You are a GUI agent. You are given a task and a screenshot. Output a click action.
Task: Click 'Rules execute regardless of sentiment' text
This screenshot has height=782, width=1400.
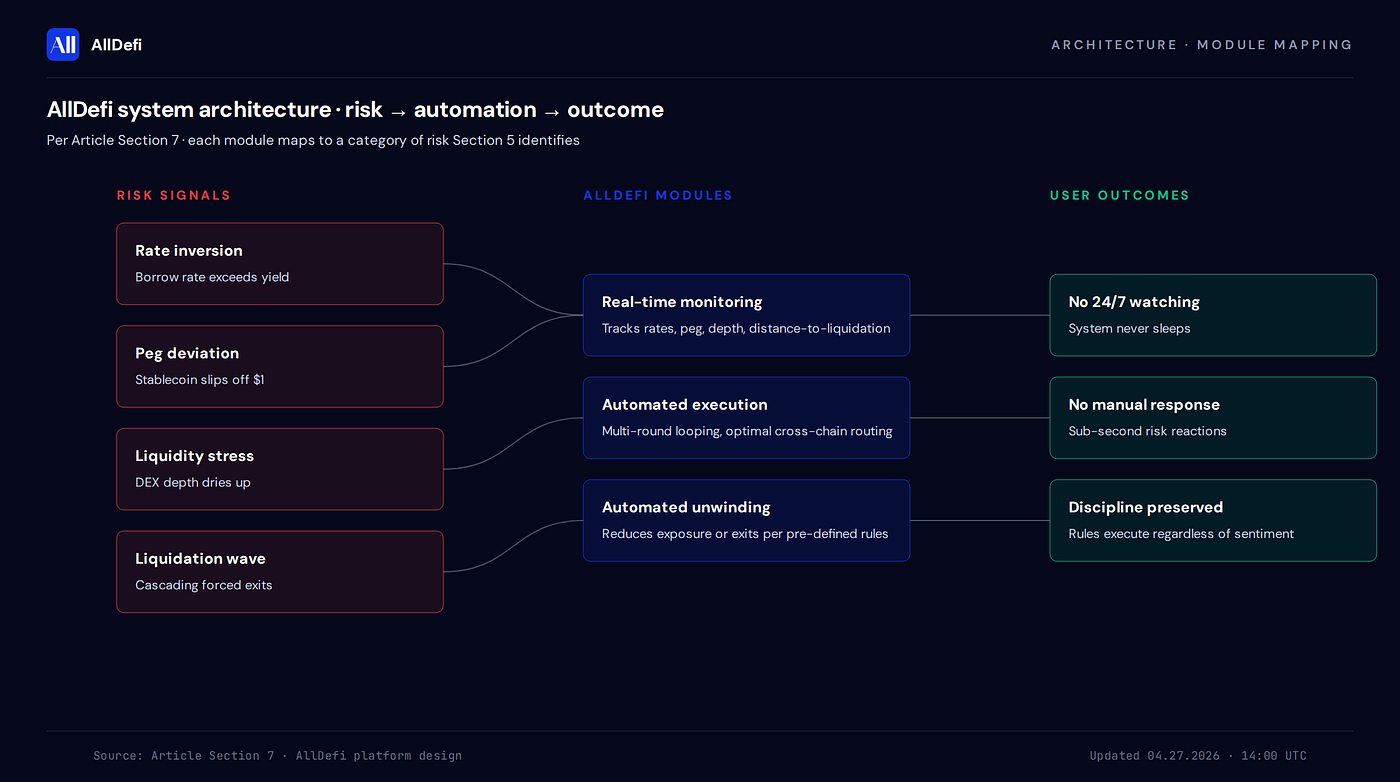[1181, 534]
